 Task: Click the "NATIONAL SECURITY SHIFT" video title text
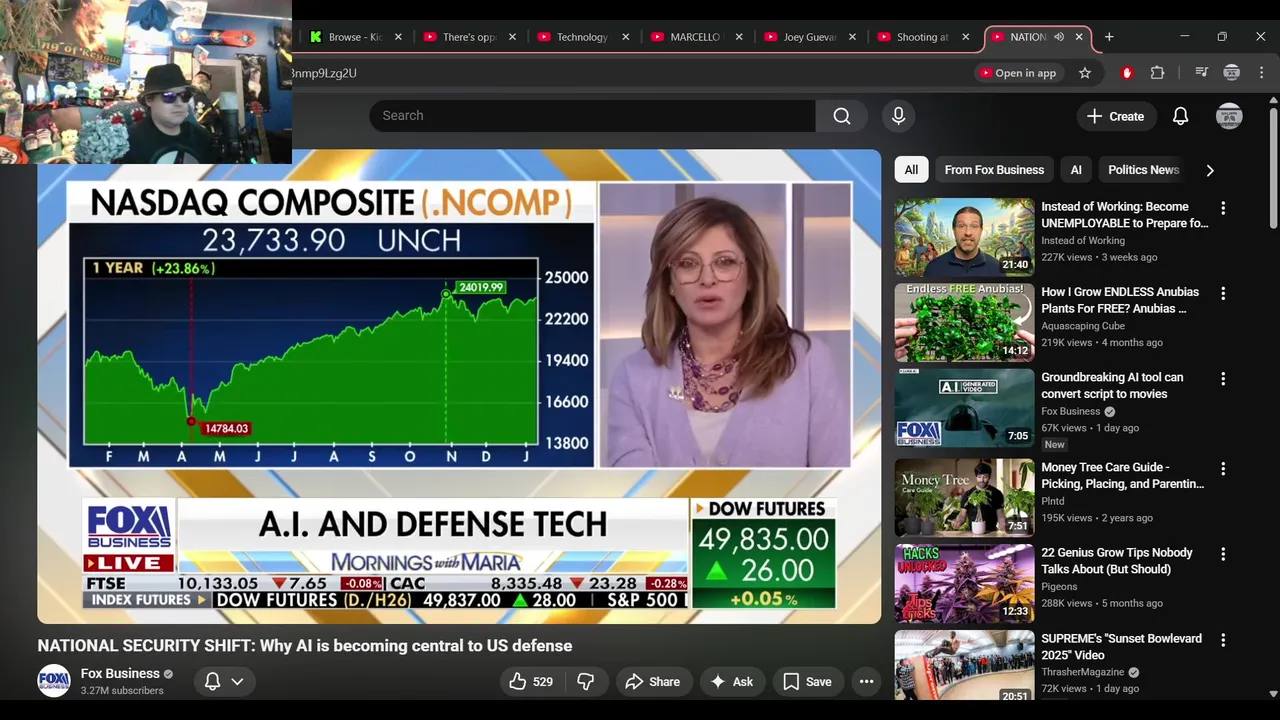pos(305,646)
